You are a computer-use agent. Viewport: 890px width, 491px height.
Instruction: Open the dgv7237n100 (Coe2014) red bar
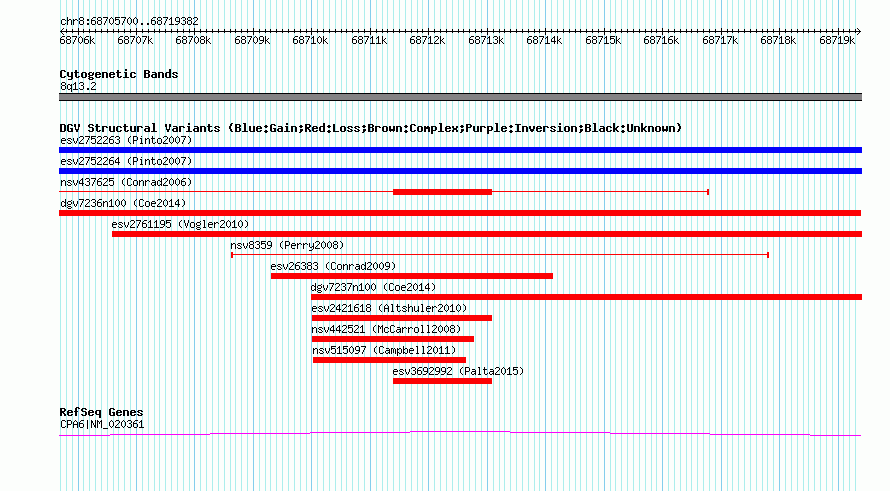click(586, 297)
